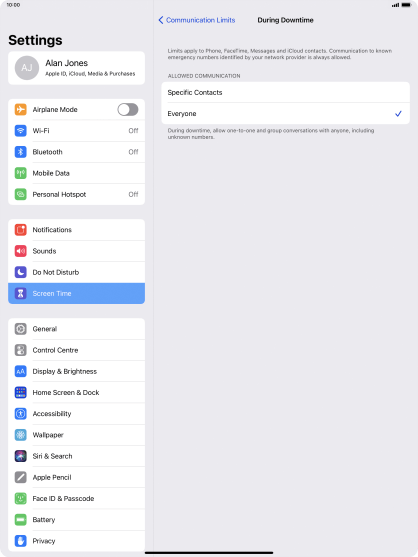Image resolution: width=418 pixels, height=557 pixels.
Task: Toggle the Airplane Mode switch
Action: point(128,109)
